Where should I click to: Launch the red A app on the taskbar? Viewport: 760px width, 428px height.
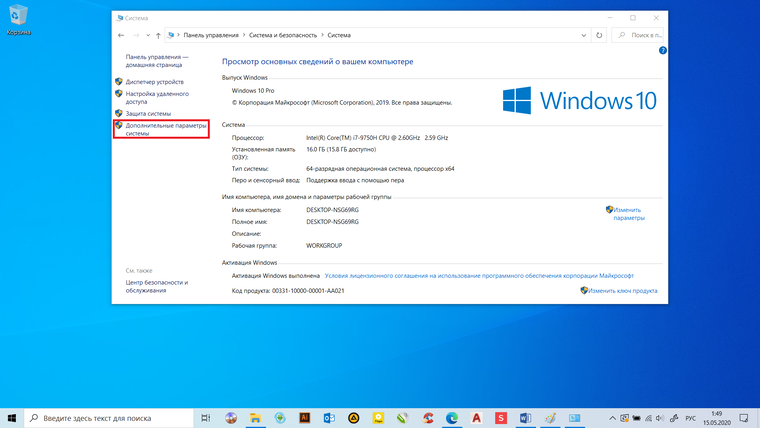(476, 418)
